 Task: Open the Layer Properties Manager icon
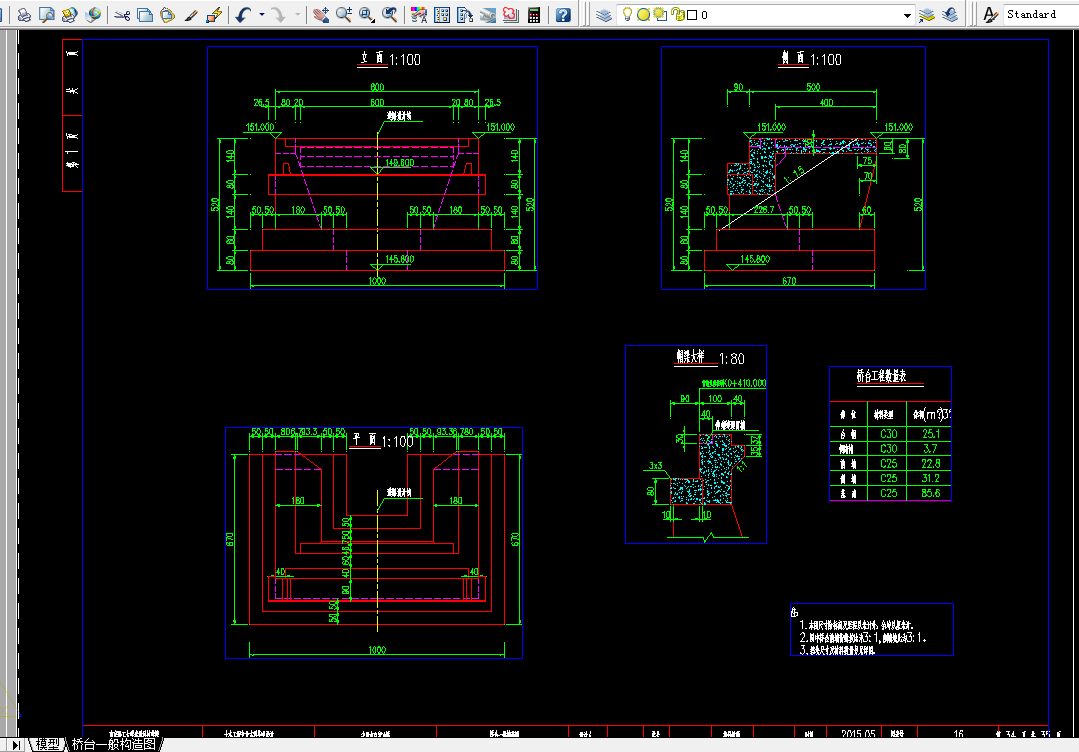603,14
